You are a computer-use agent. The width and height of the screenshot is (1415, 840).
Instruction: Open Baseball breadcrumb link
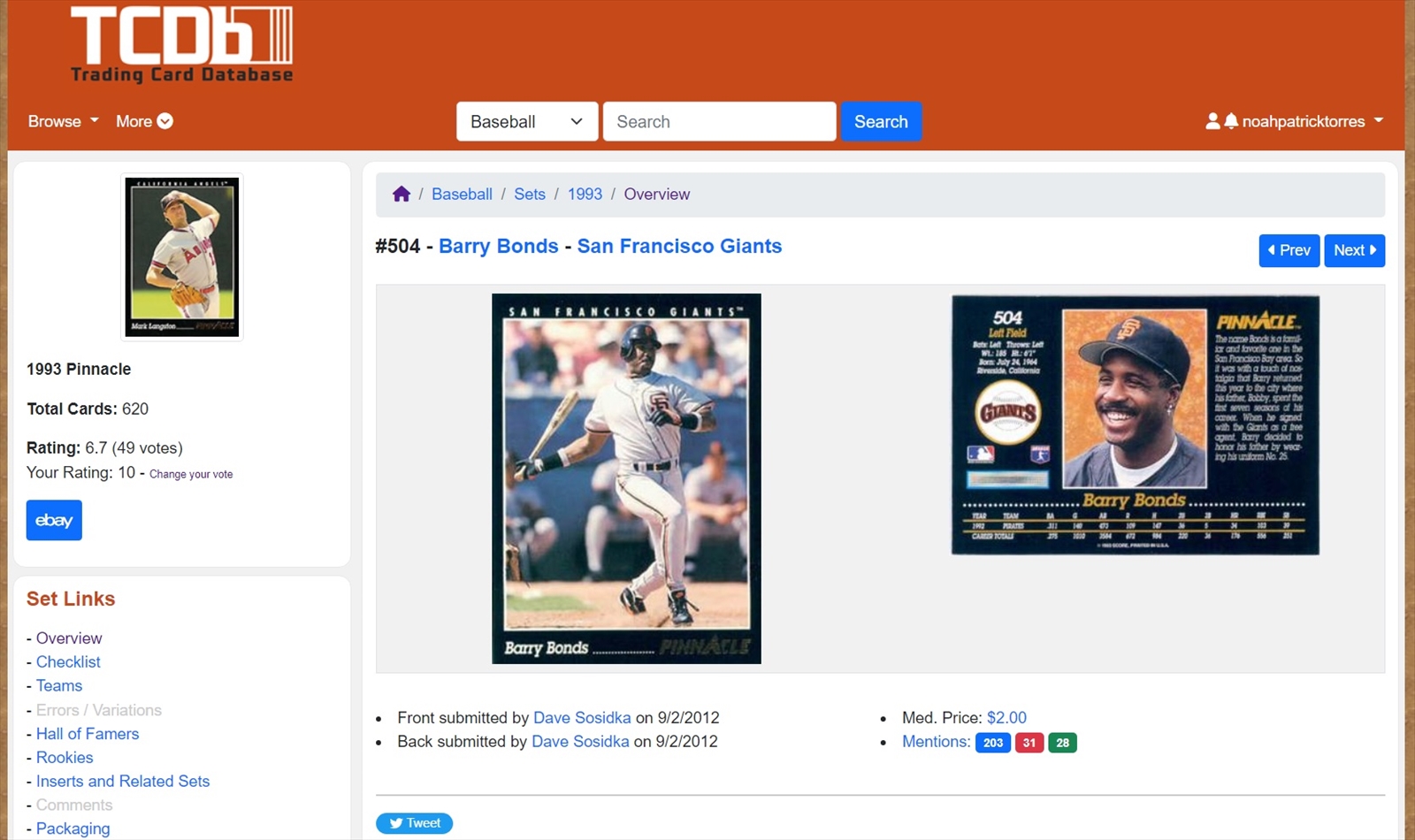tap(462, 194)
